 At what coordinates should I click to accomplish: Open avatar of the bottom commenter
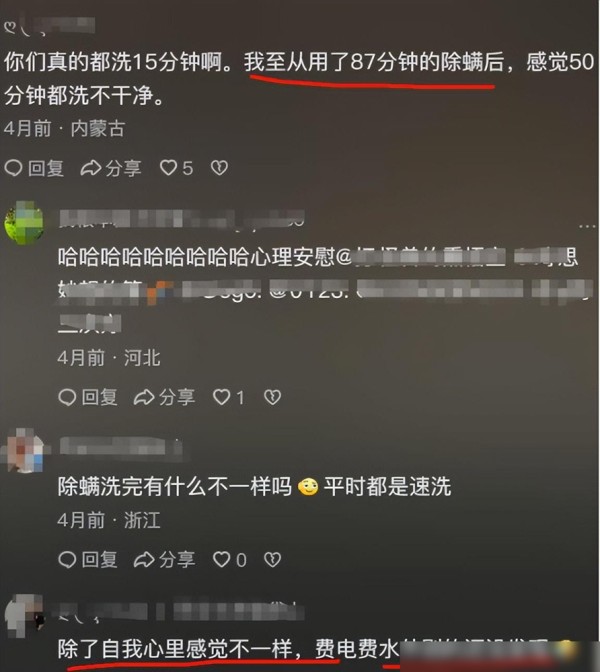click(24, 616)
